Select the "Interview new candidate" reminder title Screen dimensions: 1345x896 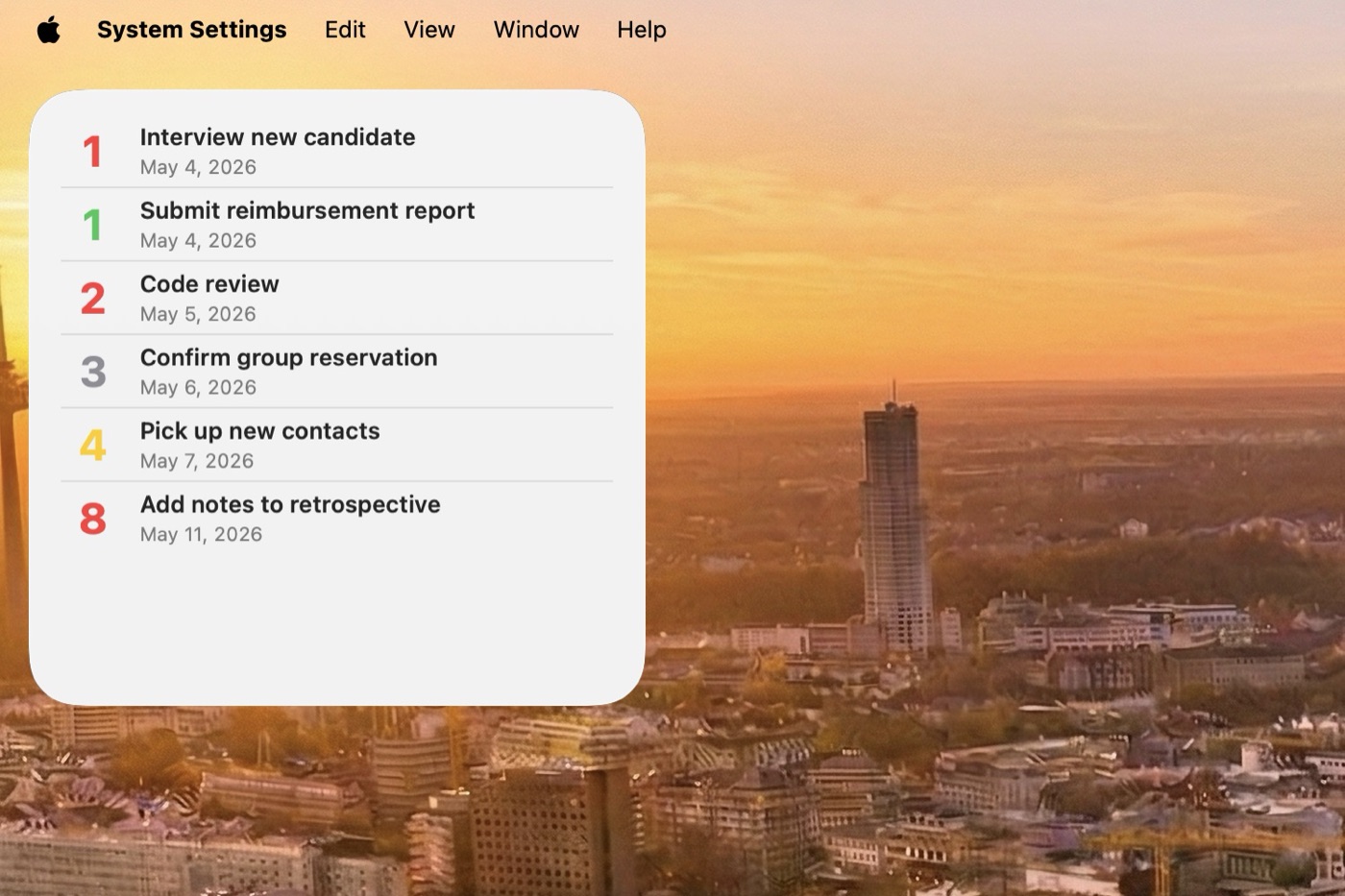coord(278,137)
